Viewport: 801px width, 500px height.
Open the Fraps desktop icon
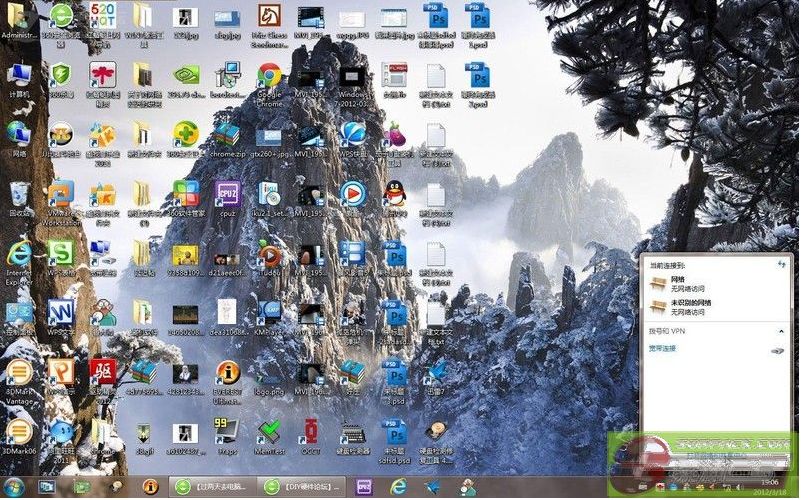[x=227, y=433]
